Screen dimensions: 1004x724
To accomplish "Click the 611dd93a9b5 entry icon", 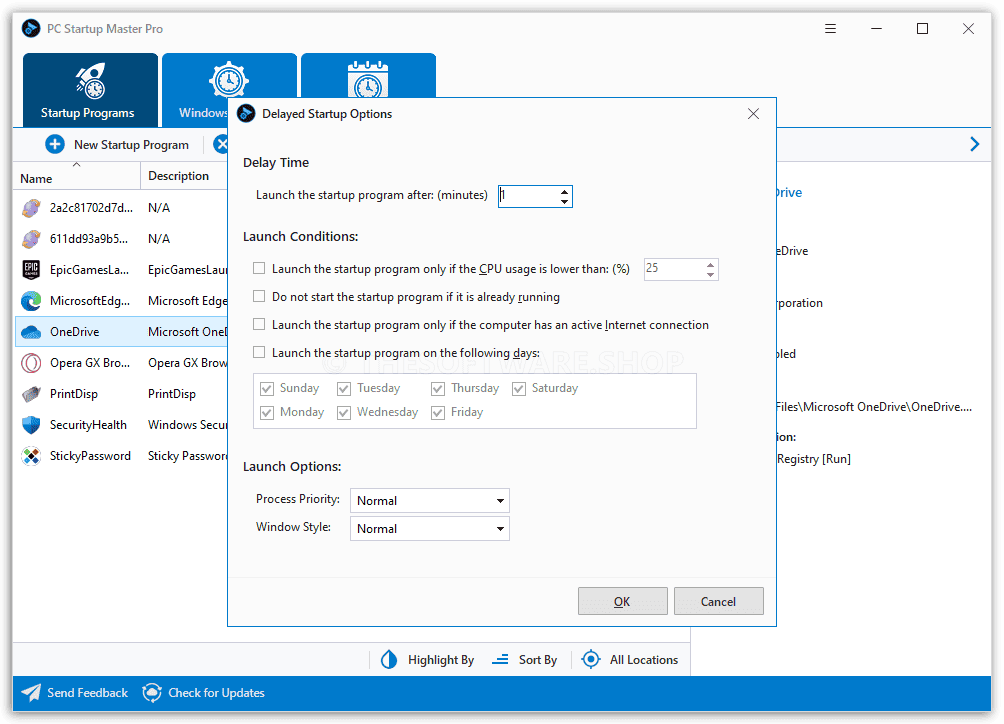I will point(31,239).
